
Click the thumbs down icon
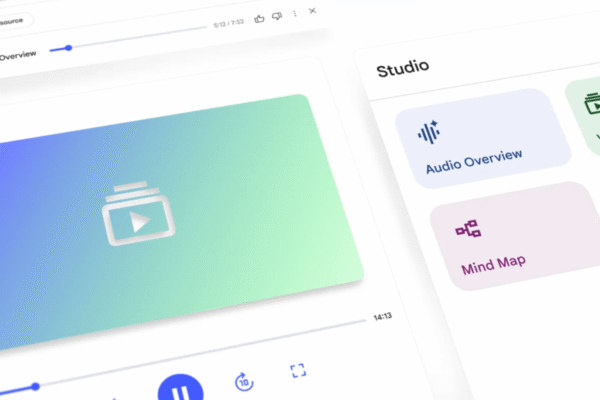[277, 16]
